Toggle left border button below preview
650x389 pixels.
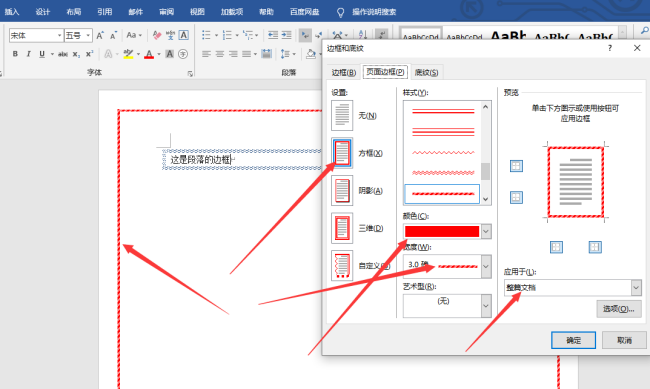click(x=556, y=247)
